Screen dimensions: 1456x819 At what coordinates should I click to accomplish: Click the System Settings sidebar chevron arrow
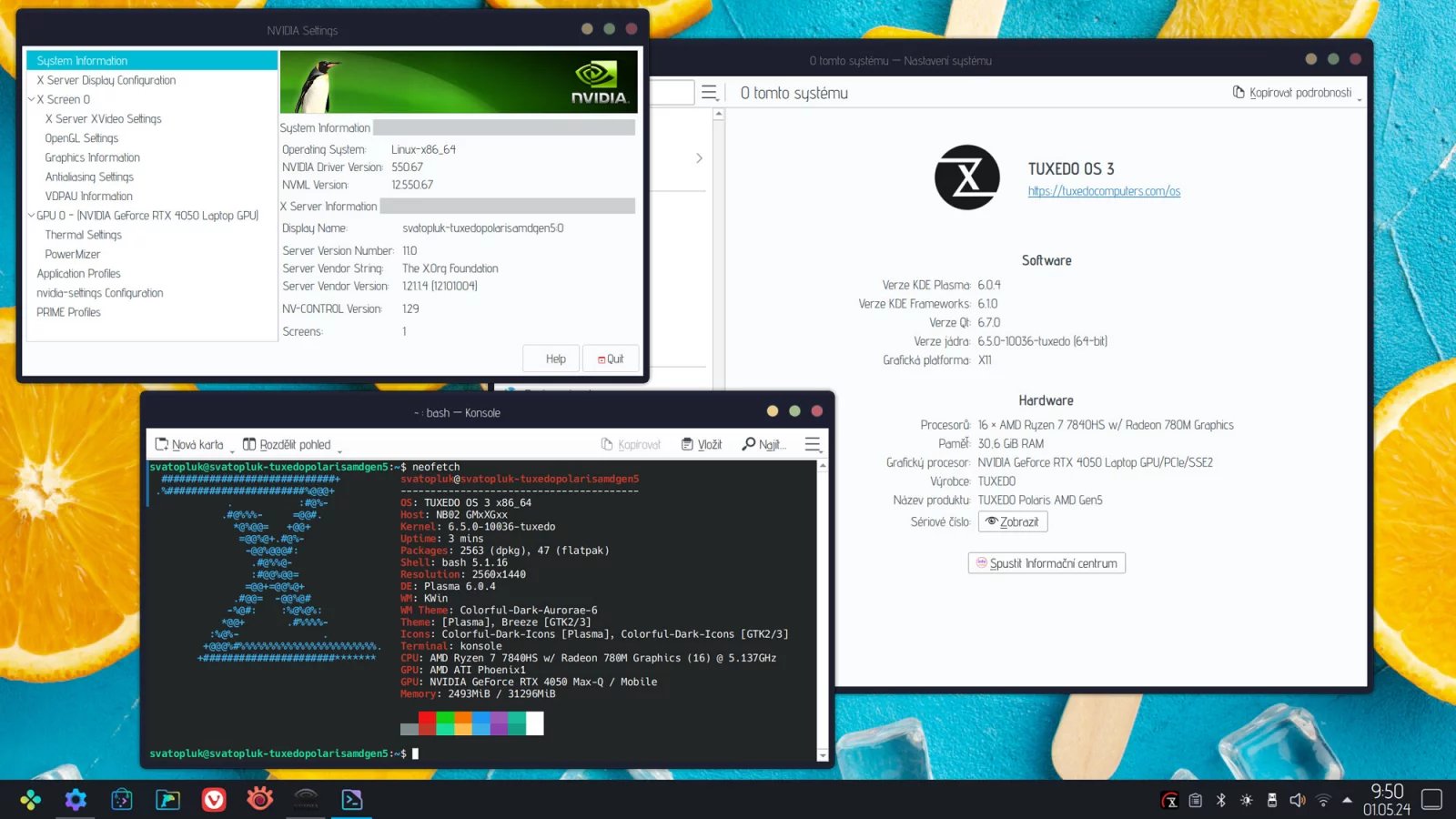coord(699,158)
